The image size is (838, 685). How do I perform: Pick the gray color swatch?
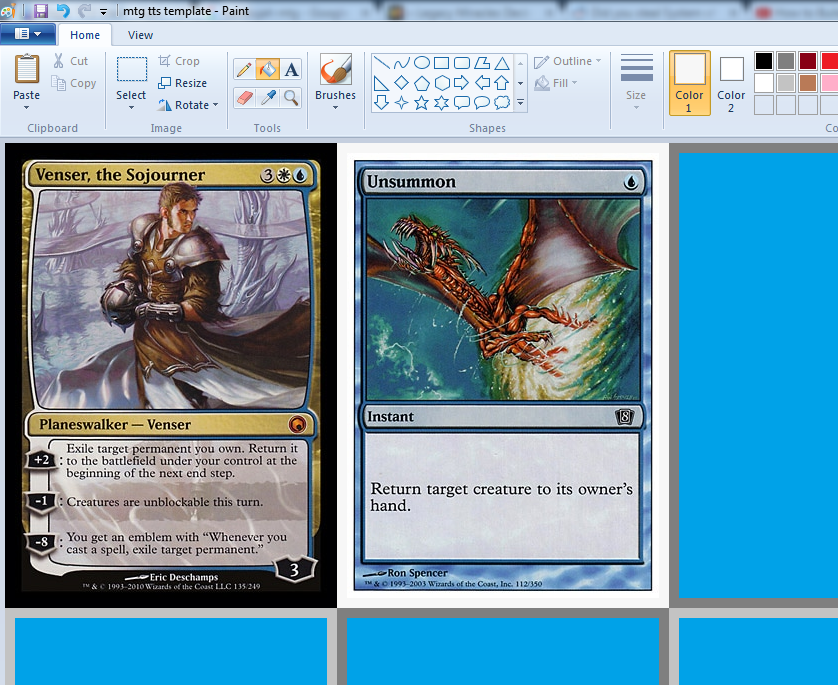pyautogui.click(x=786, y=61)
